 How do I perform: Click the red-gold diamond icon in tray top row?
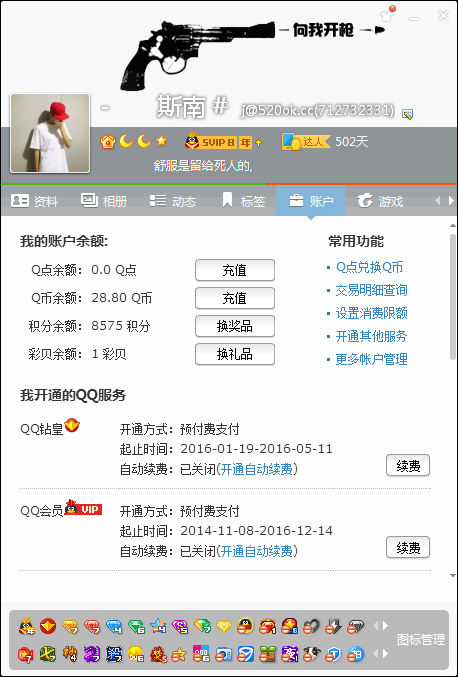click(48, 626)
